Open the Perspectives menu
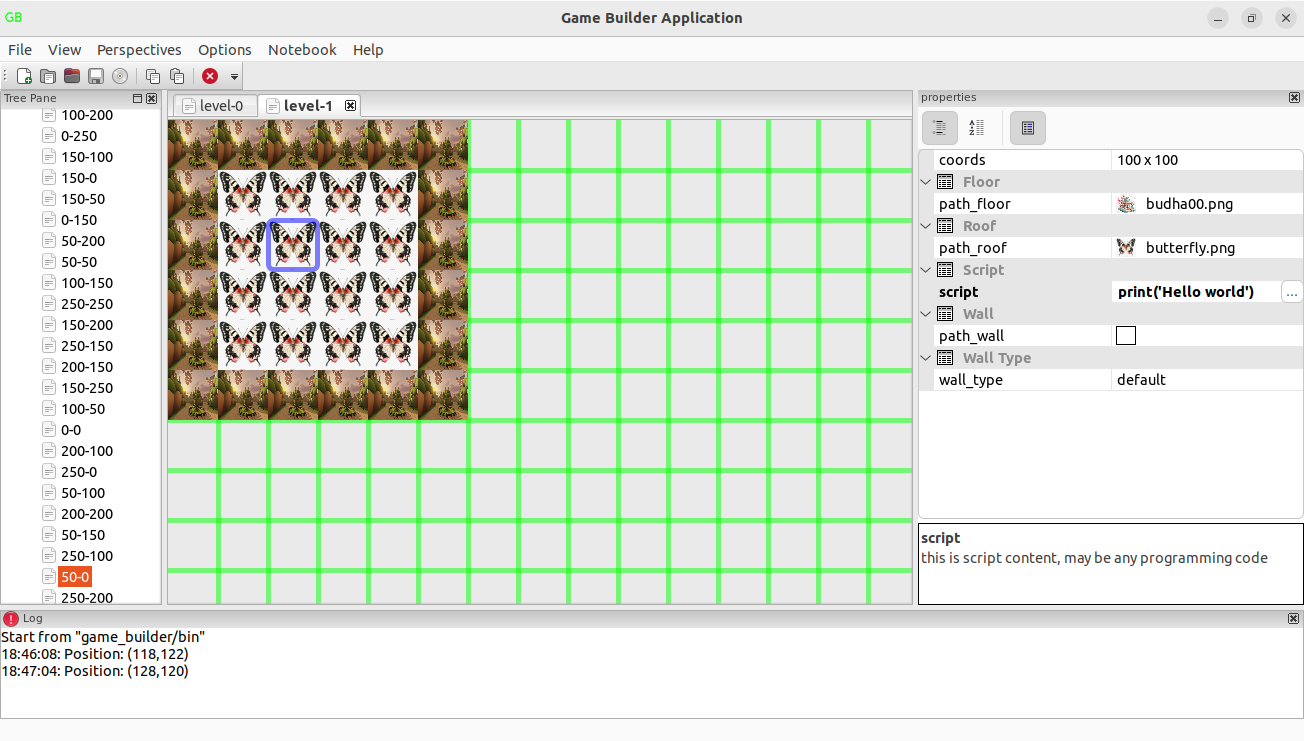 pos(139,50)
